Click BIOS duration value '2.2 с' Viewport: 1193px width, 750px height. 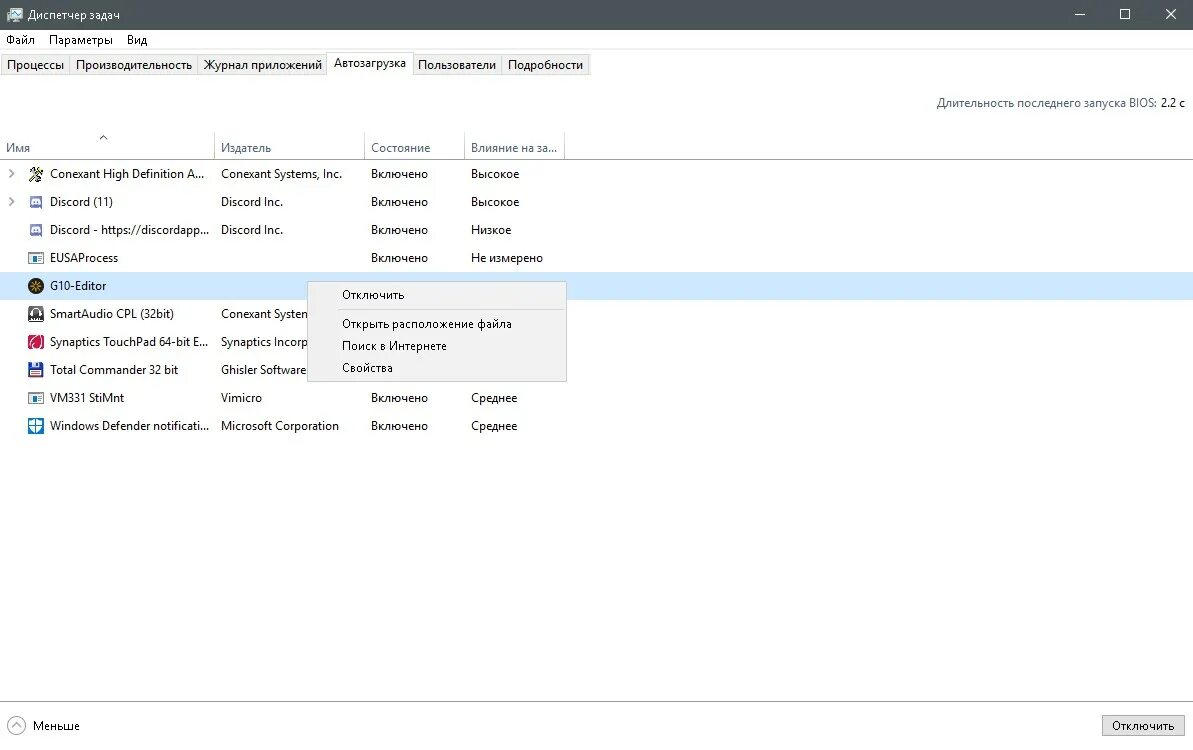[1172, 103]
